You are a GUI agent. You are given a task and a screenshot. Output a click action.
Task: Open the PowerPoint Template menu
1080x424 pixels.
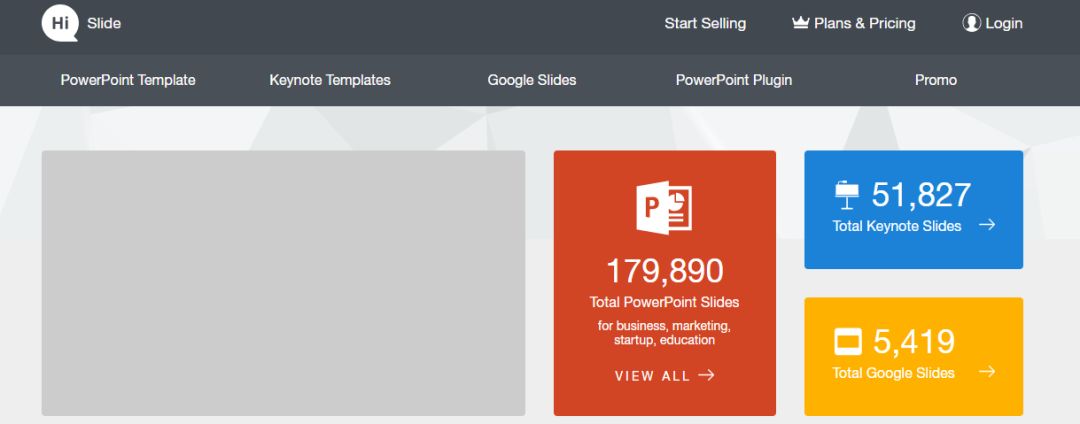click(128, 80)
